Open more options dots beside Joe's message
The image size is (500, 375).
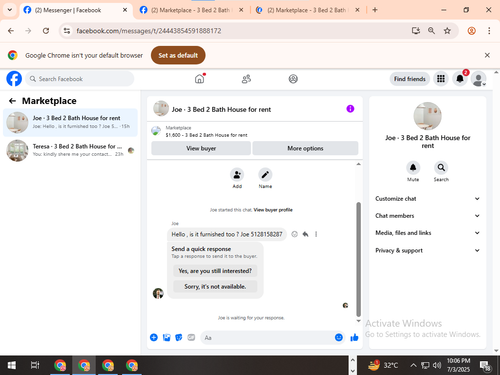coord(316,234)
